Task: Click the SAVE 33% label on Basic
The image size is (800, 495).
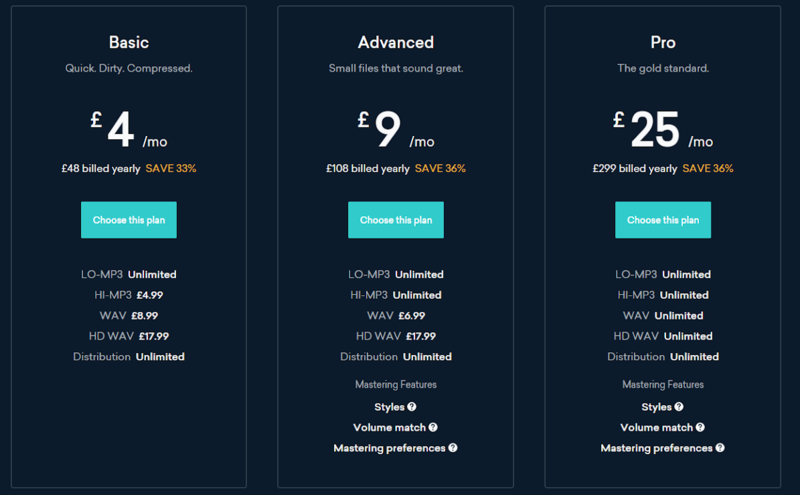Action: coord(171,168)
